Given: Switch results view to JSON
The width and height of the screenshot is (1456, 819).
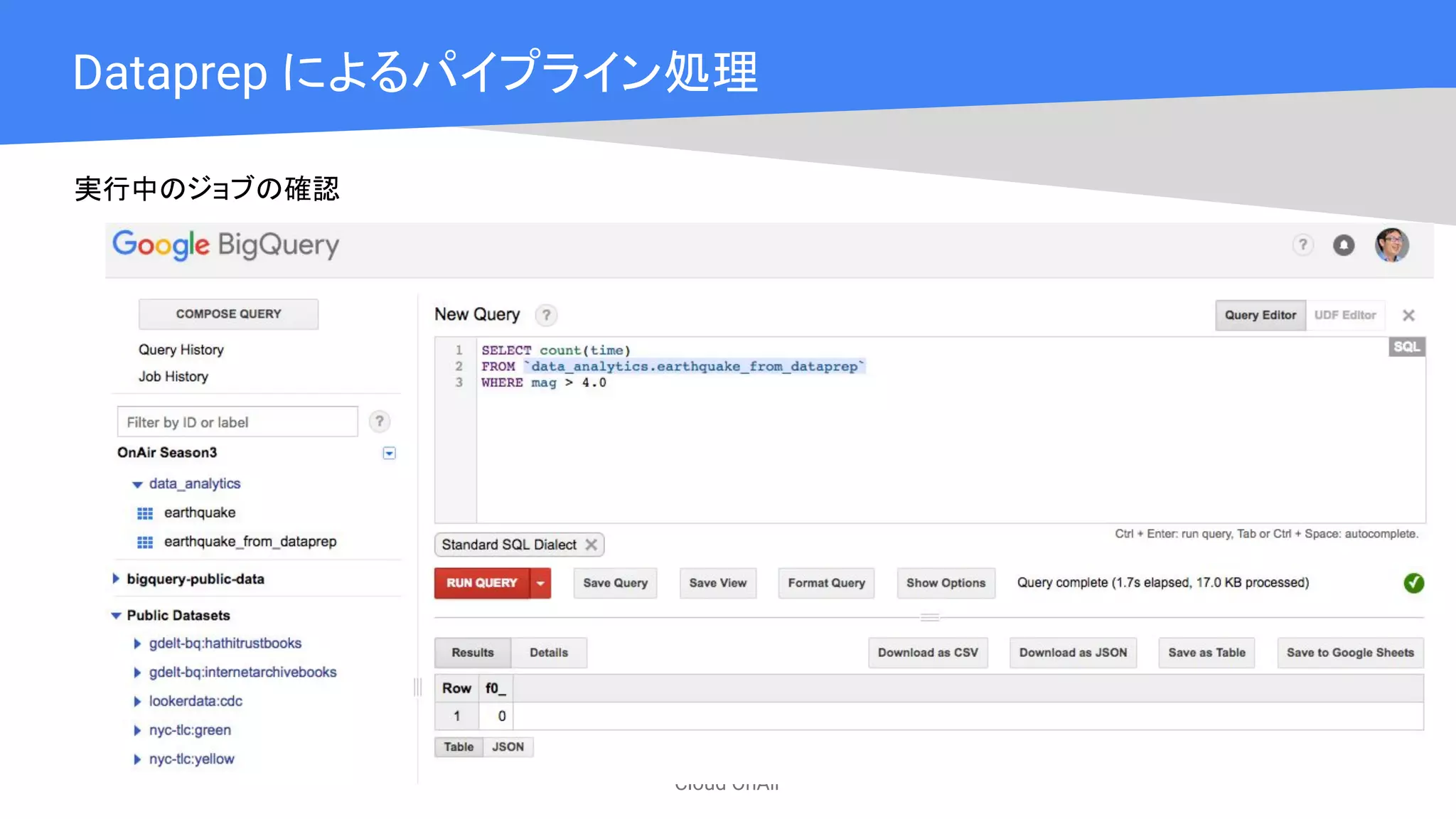Looking at the screenshot, I should tap(508, 747).
